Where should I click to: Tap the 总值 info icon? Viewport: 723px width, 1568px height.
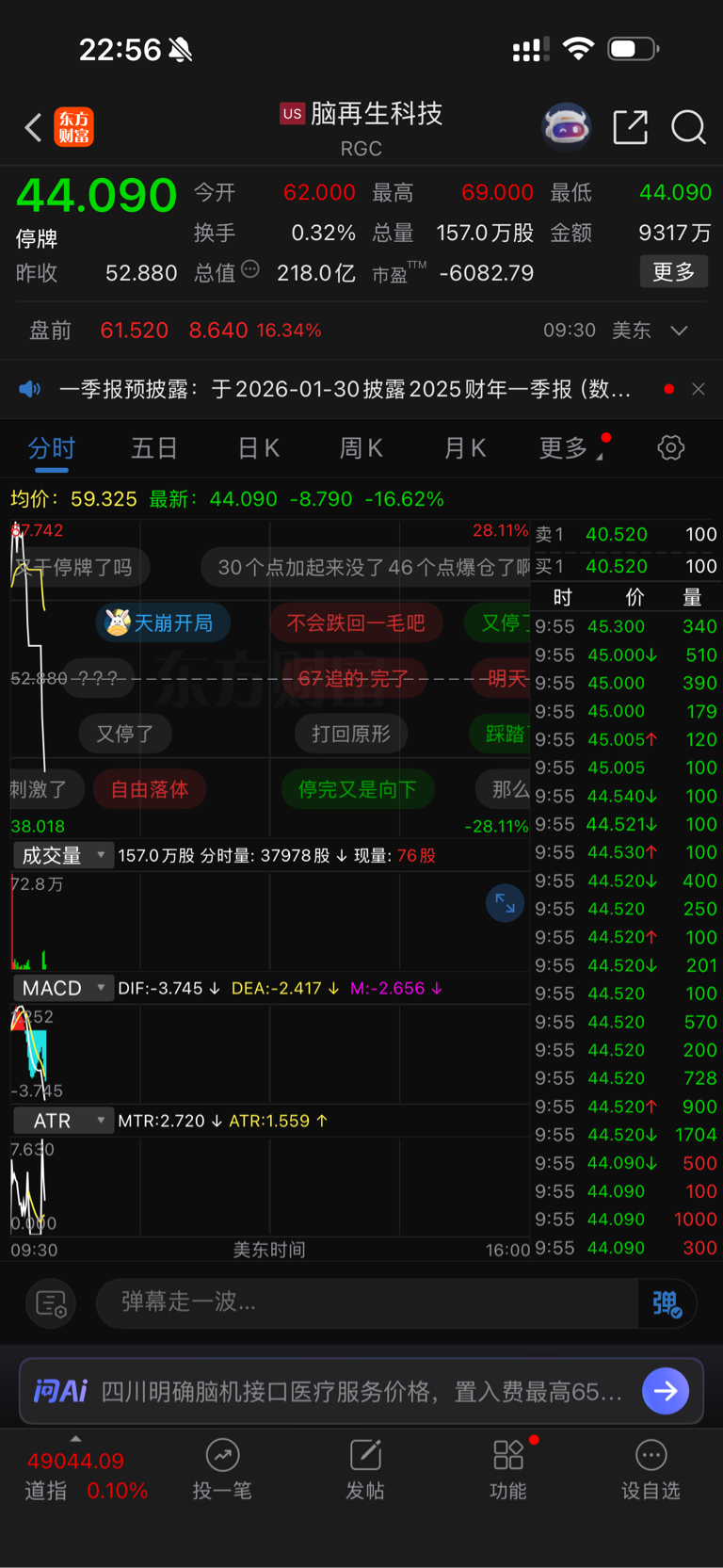tap(250, 269)
